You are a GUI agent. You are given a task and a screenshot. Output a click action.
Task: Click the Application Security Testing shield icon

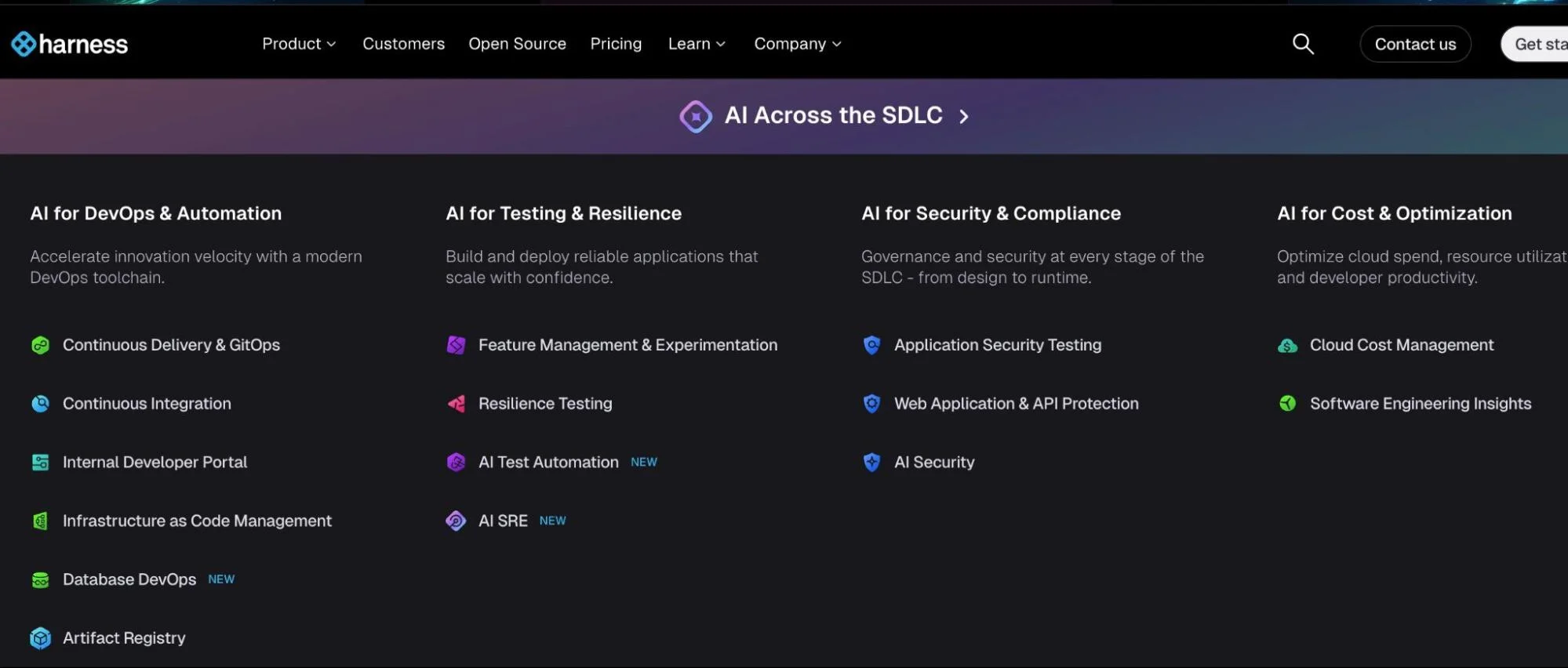point(871,345)
